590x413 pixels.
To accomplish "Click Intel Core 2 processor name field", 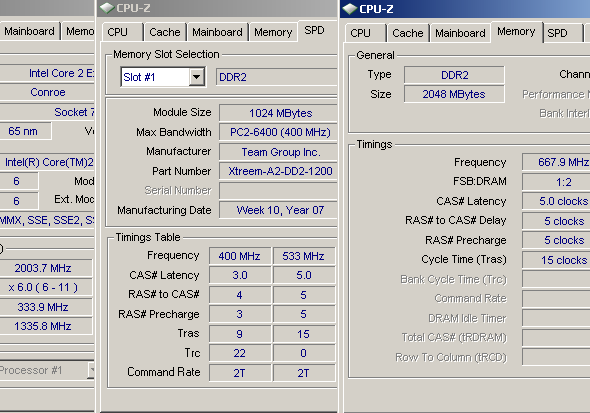I will tap(47, 73).
